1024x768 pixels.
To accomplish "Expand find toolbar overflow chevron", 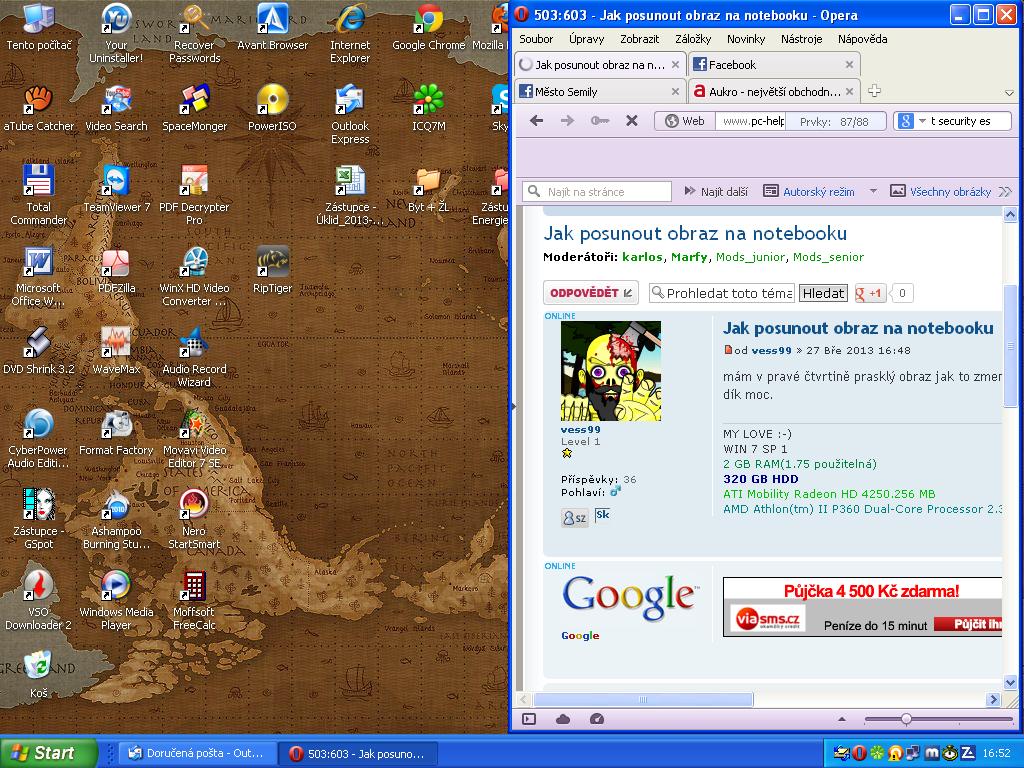I will 1005,191.
